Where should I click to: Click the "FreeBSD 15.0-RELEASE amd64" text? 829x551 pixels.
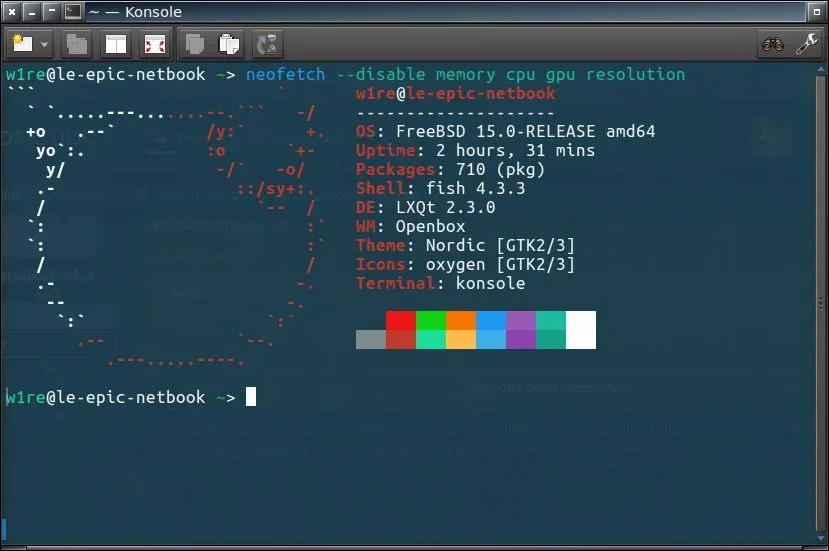point(526,131)
